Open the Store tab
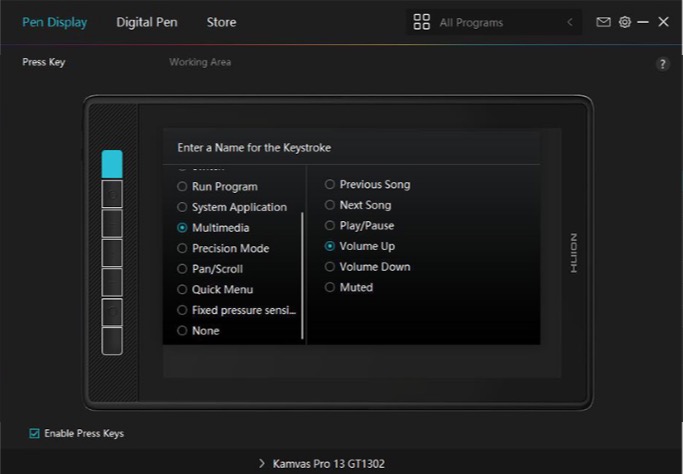 point(221,22)
